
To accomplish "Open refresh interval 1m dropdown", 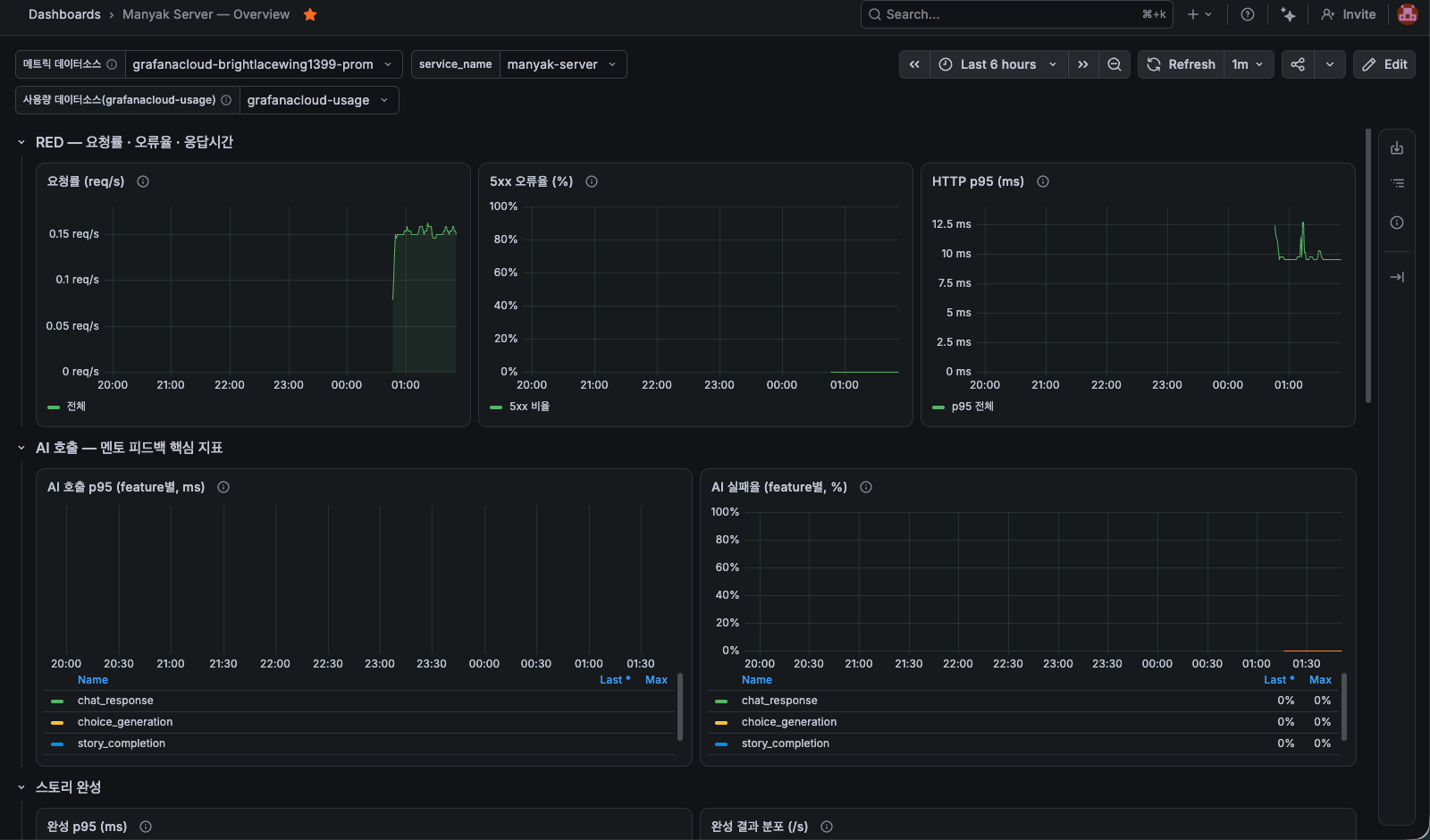I will click(1248, 64).
